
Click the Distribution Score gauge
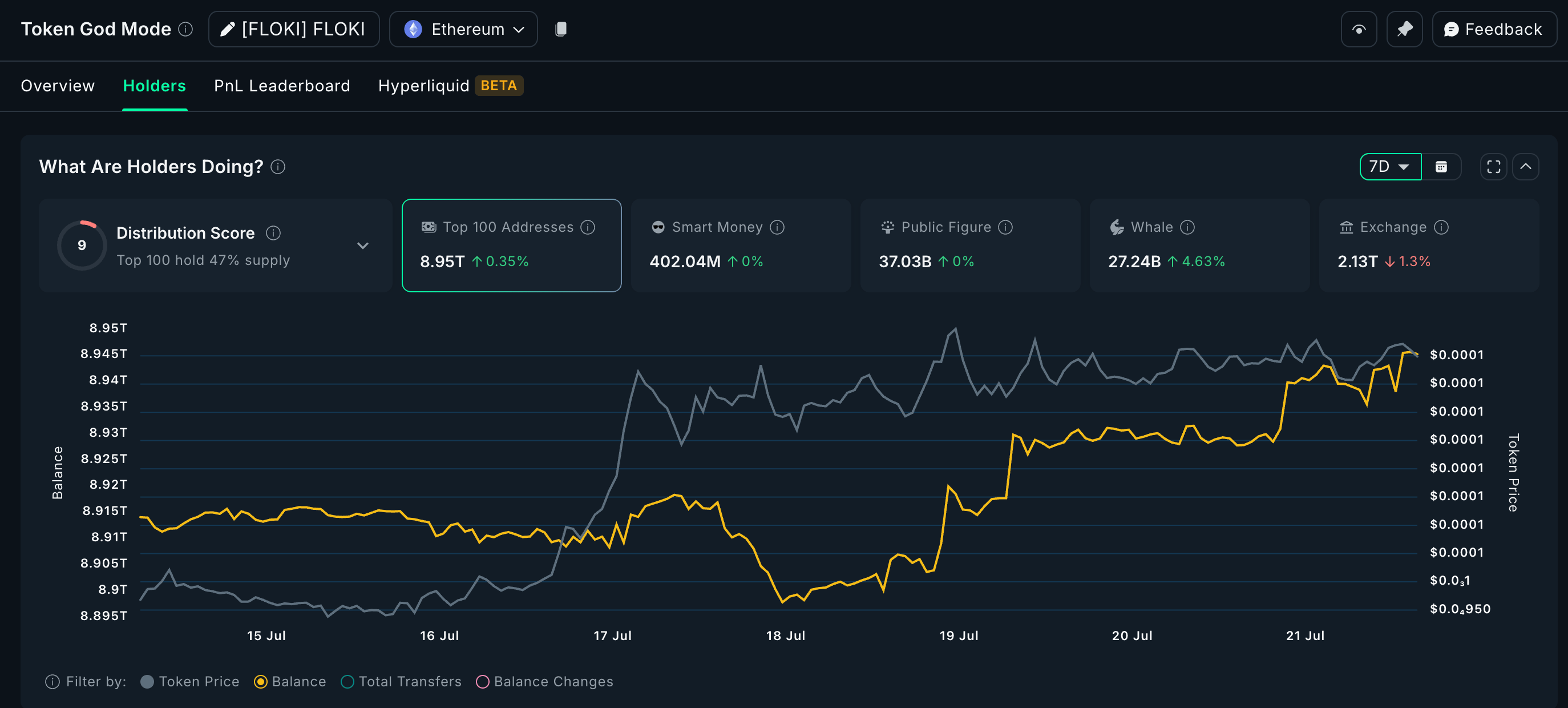tap(82, 245)
